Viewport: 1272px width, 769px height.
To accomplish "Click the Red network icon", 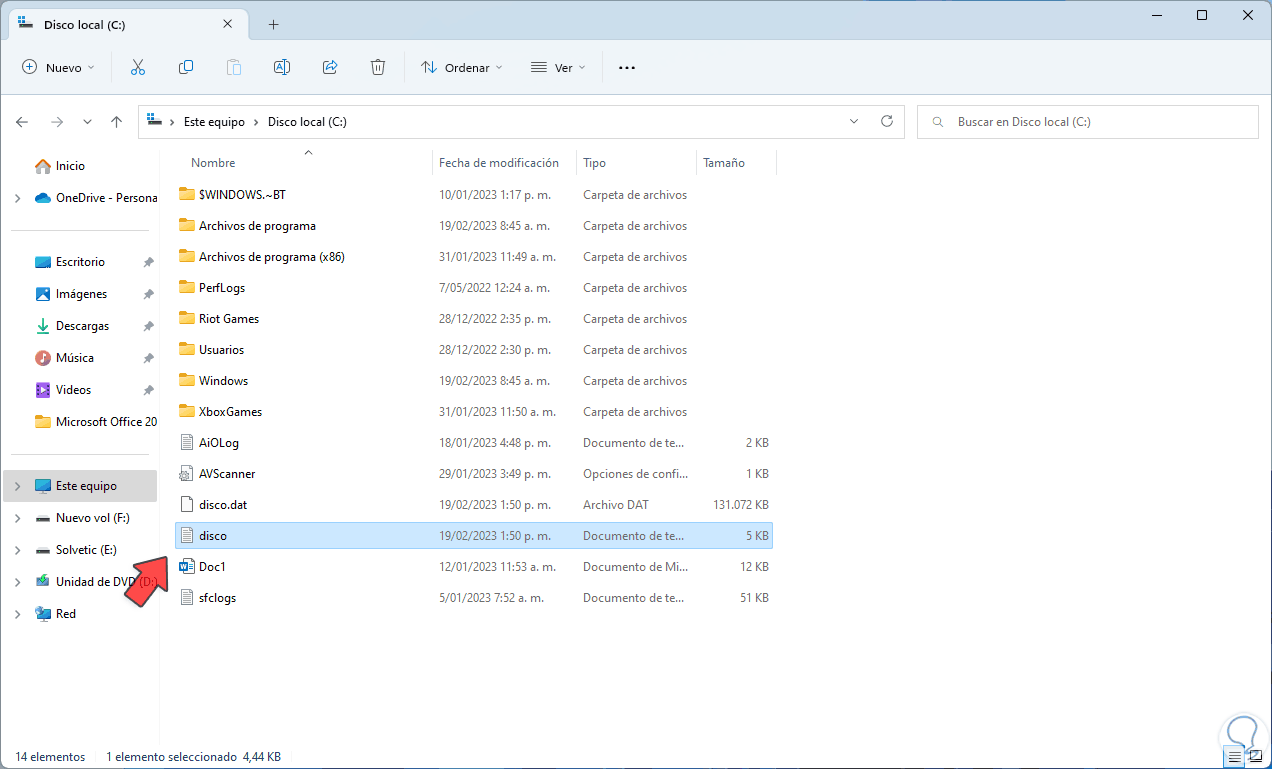I will (43, 614).
